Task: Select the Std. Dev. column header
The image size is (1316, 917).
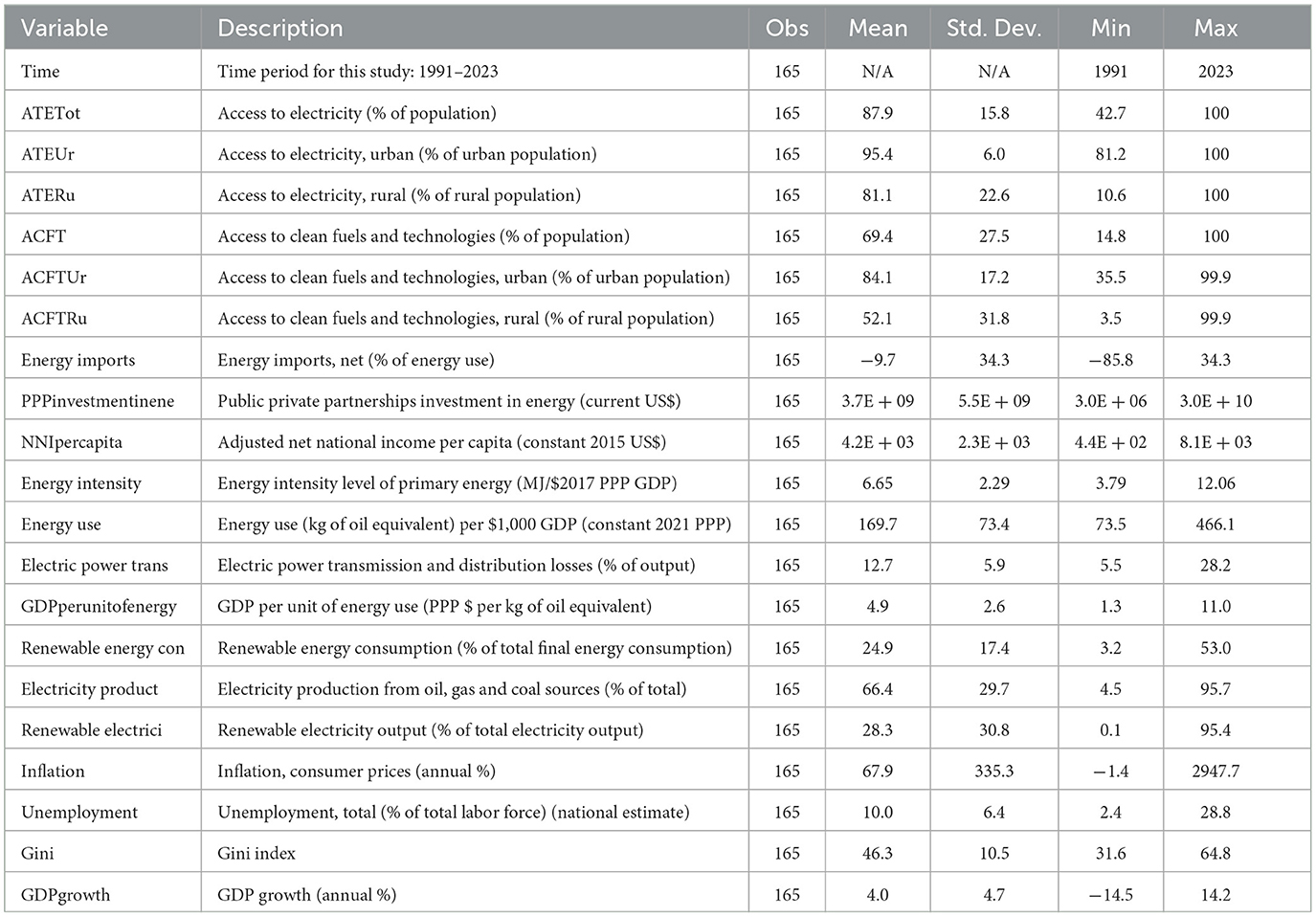Action: click(993, 29)
